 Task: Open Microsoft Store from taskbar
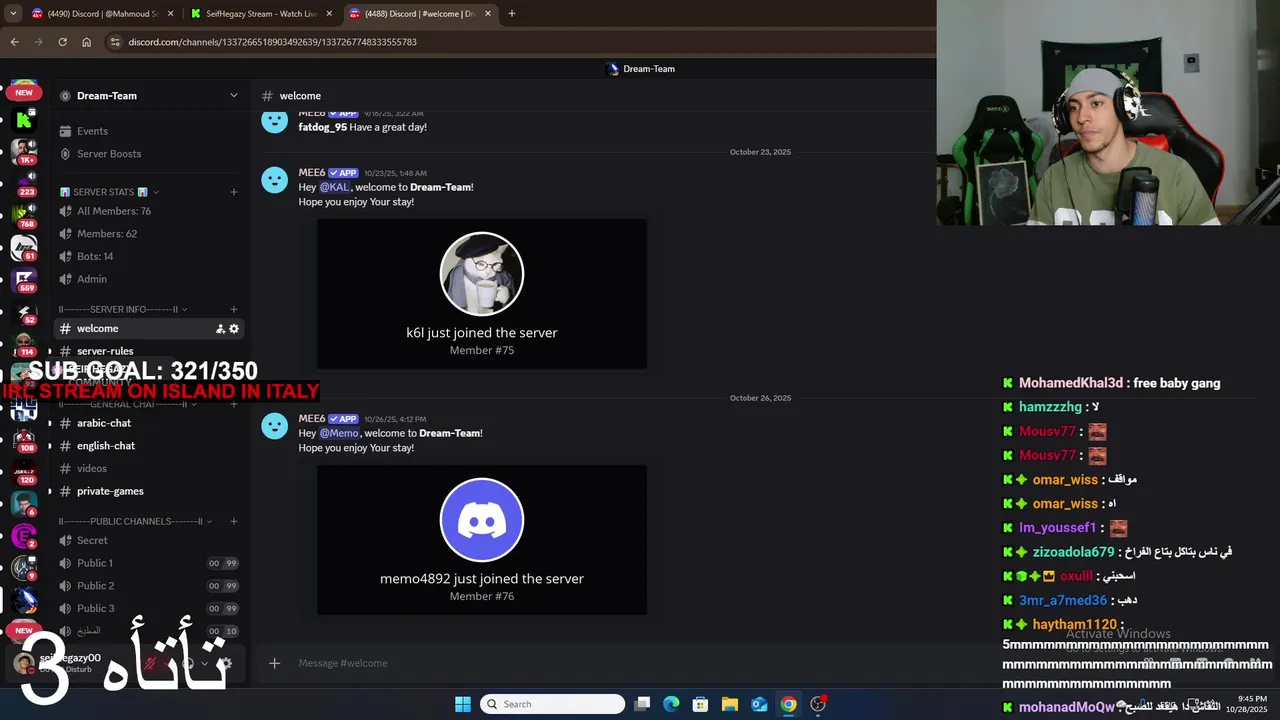[x=700, y=704]
